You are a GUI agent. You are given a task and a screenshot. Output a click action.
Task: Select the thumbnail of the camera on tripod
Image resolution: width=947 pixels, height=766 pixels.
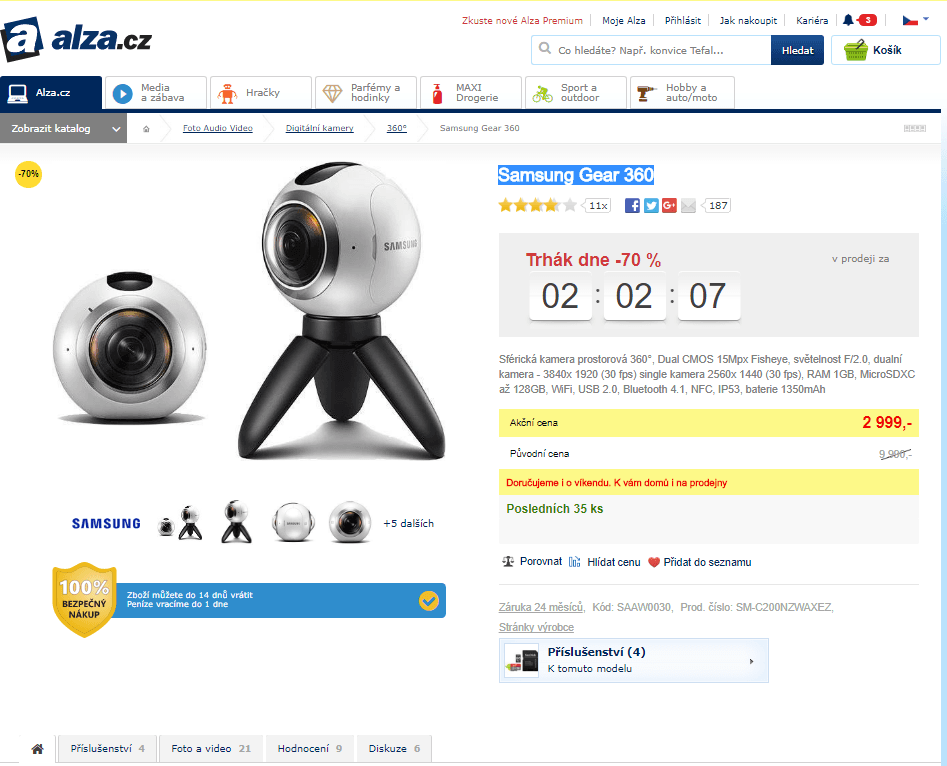coord(236,521)
